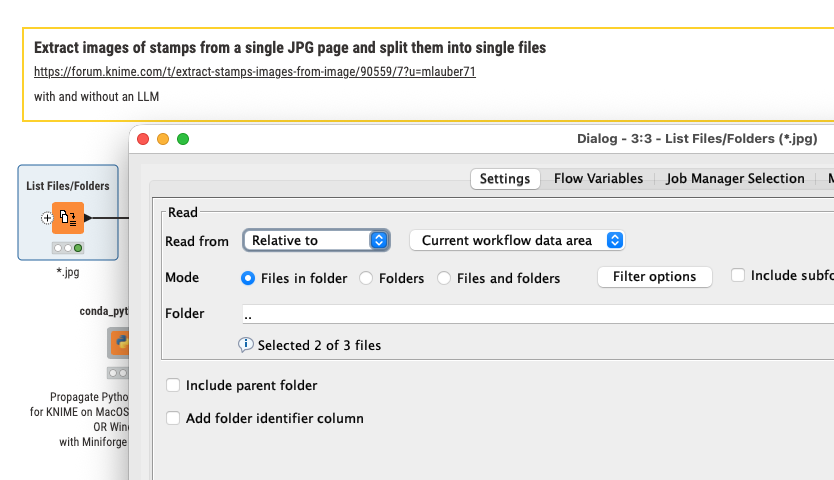Image resolution: width=834 pixels, height=480 pixels.
Task: Click the traffic-light status indicator under List Files/Folders
Action: click(68, 248)
